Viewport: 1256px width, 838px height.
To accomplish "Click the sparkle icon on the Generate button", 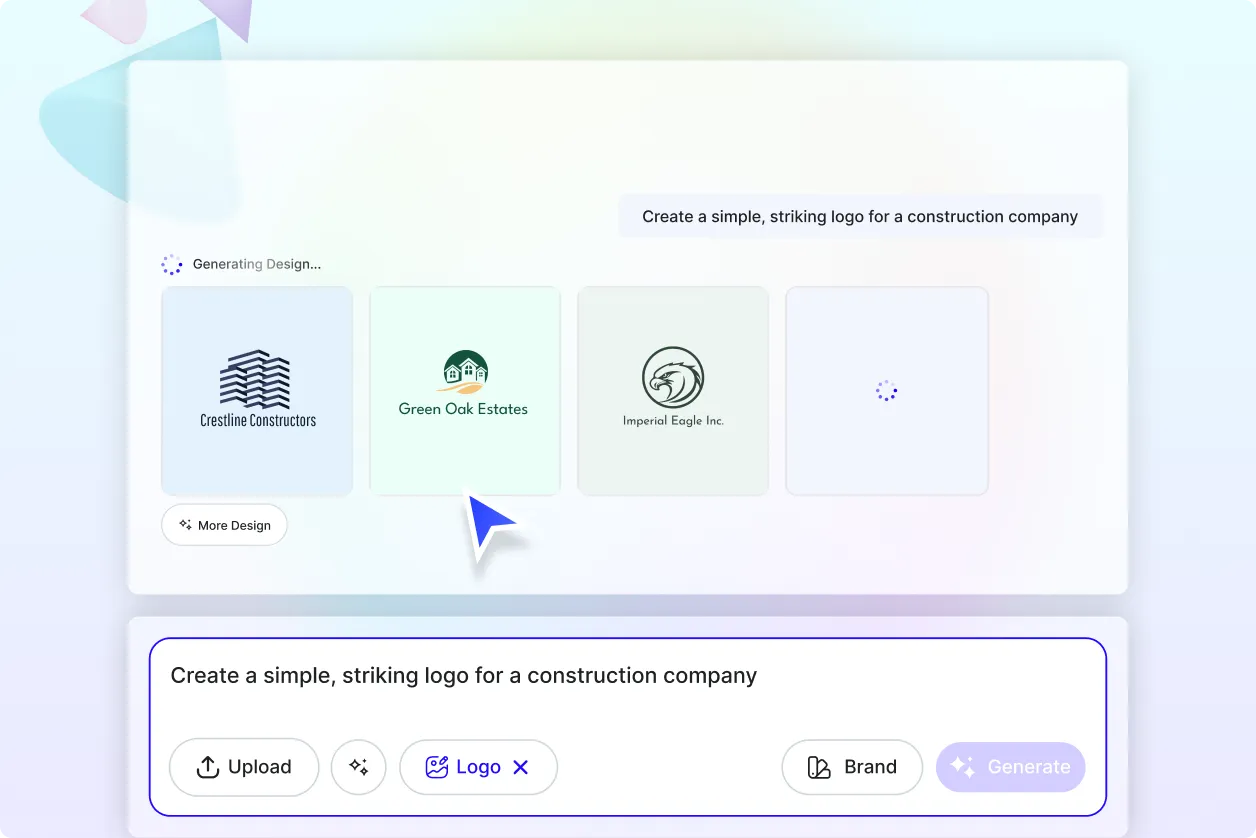I will (x=963, y=766).
